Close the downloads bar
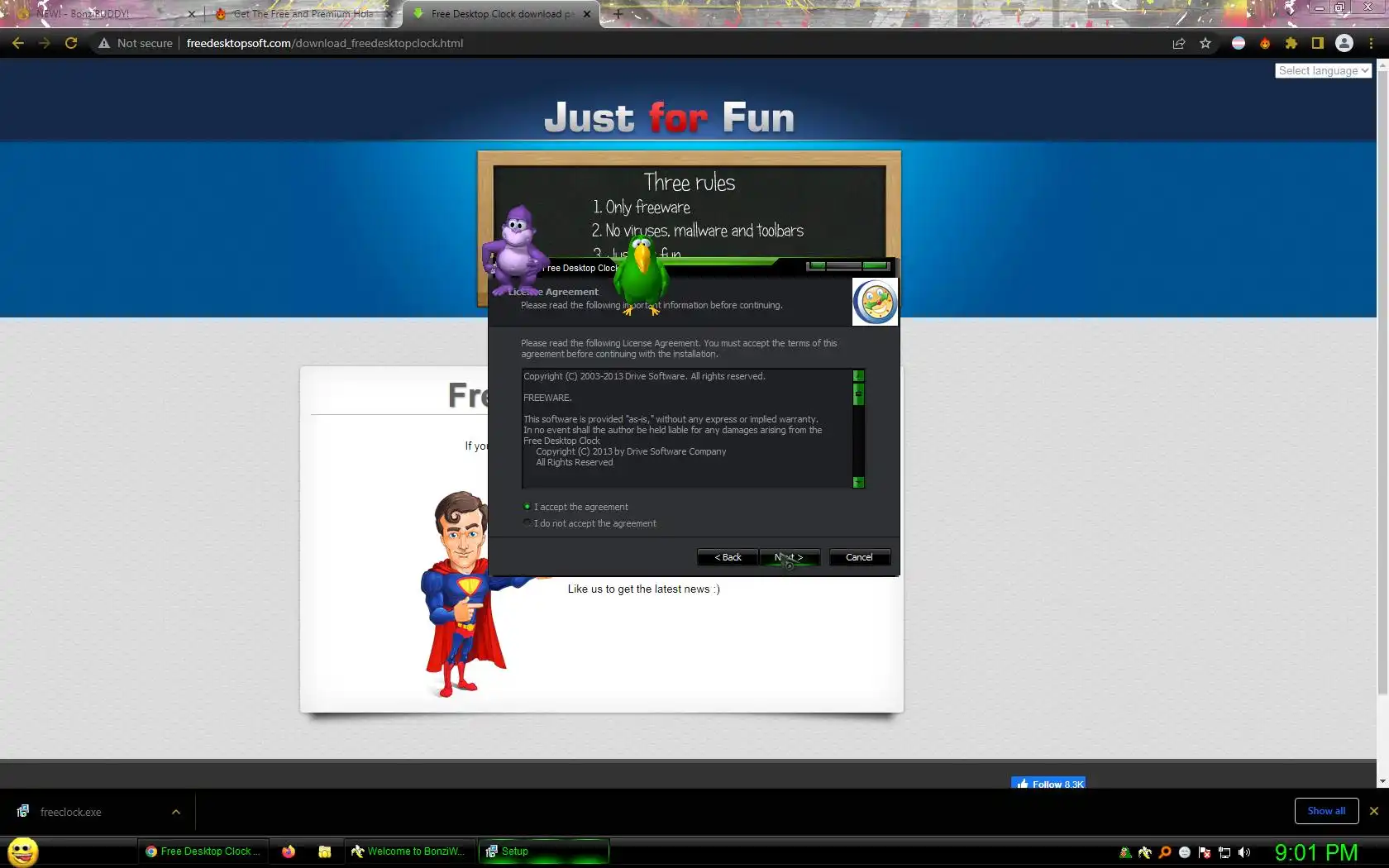 pyautogui.click(x=1374, y=811)
